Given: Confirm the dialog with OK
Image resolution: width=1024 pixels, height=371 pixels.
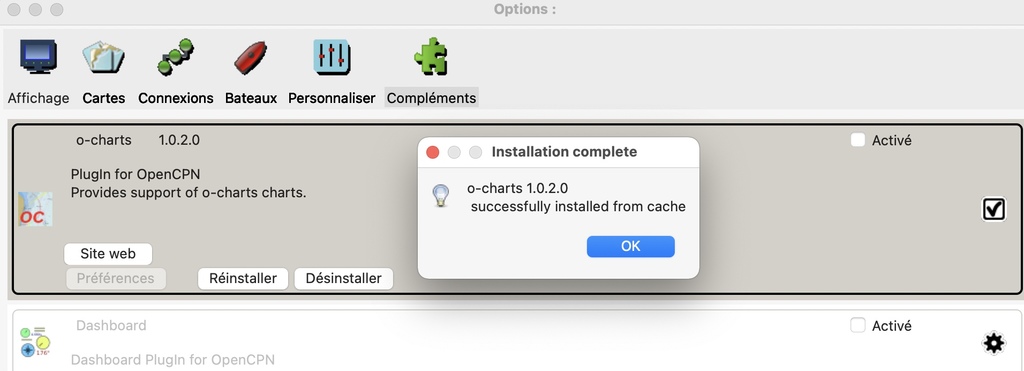Looking at the screenshot, I should [x=630, y=246].
